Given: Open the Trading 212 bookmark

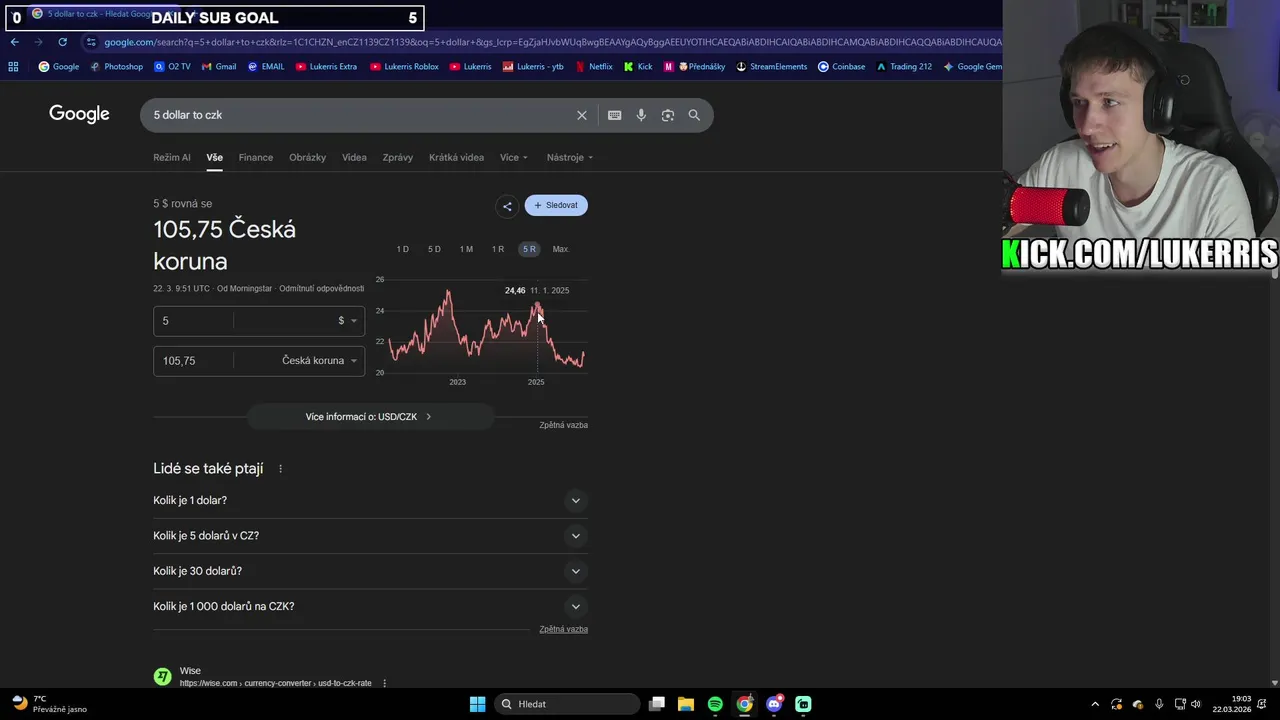Looking at the screenshot, I should 903,67.
